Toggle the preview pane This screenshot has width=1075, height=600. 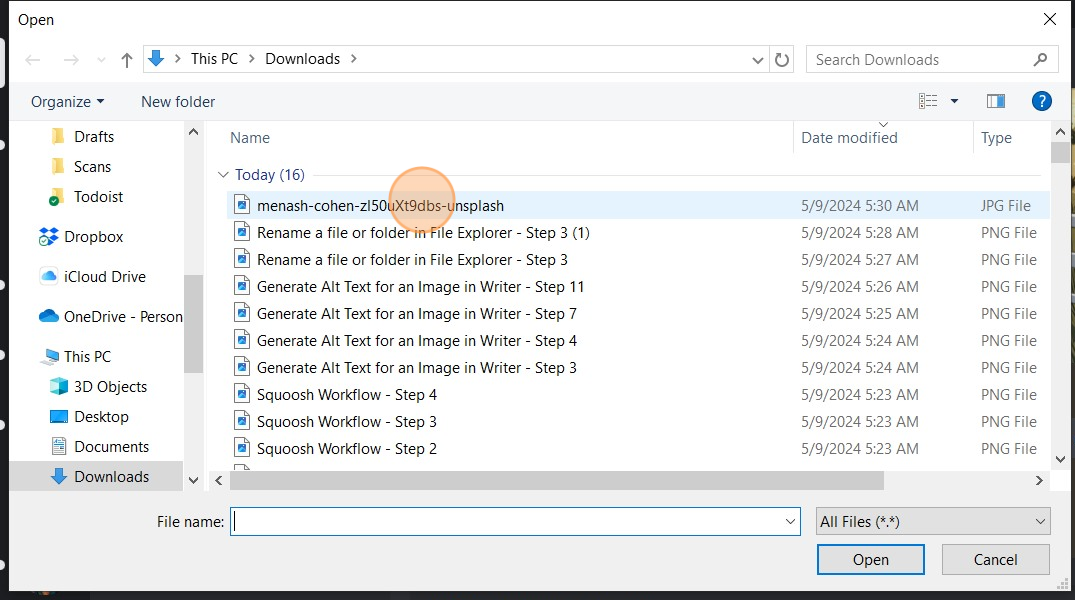(x=995, y=100)
